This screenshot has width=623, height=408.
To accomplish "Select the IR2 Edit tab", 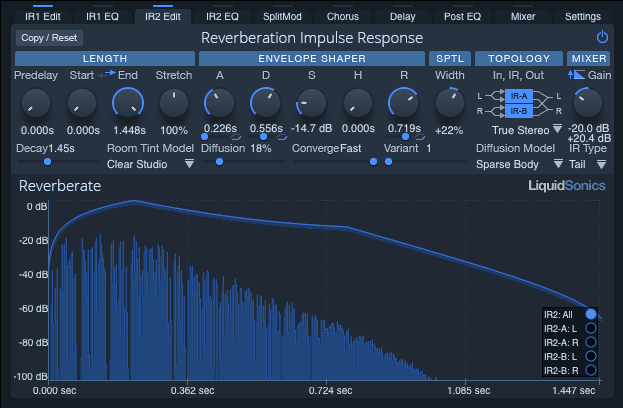I will (163, 17).
